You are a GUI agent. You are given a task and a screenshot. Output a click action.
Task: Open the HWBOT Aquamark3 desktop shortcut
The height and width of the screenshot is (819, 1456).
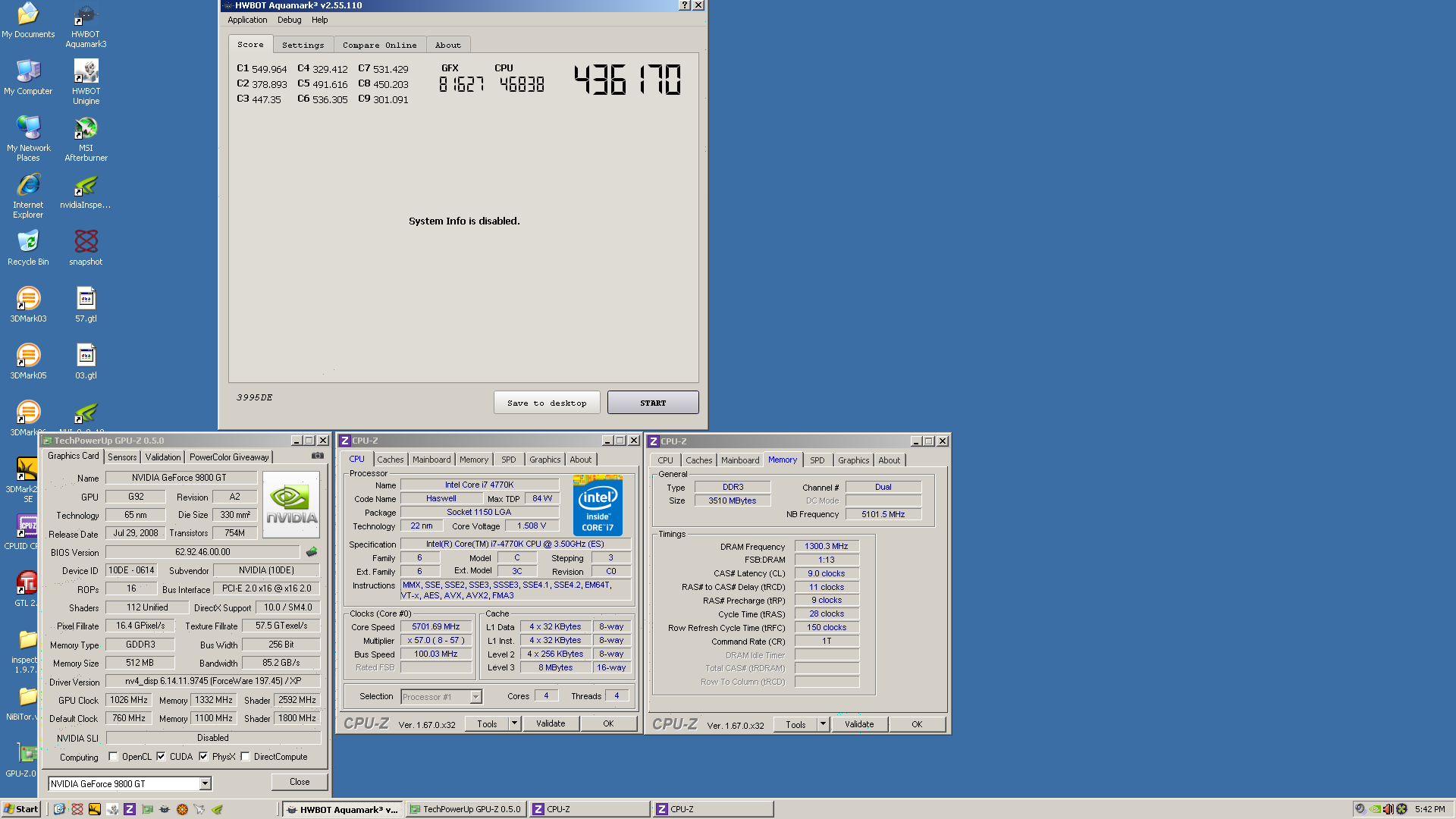pyautogui.click(x=86, y=24)
